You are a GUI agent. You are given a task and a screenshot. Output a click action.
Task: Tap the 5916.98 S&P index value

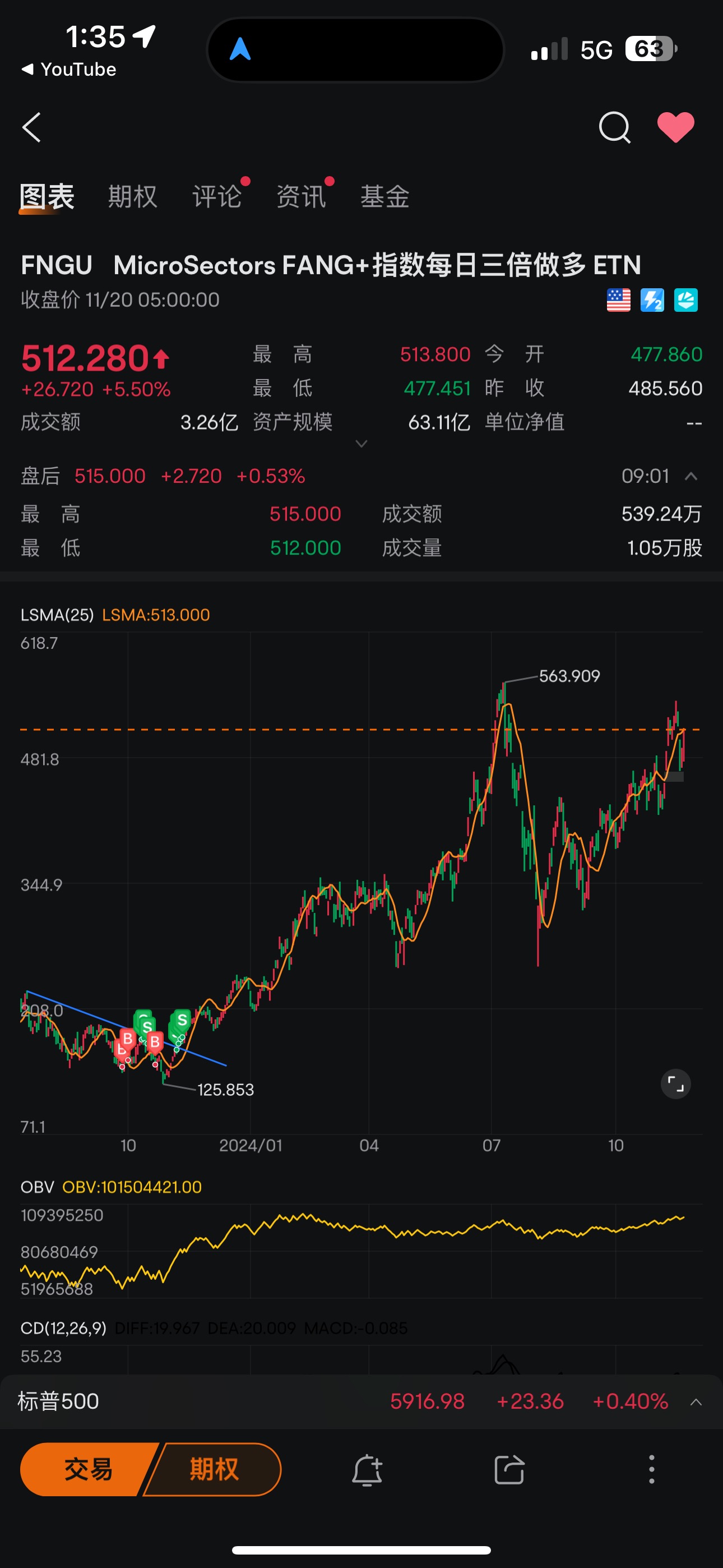(x=427, y=1401)
